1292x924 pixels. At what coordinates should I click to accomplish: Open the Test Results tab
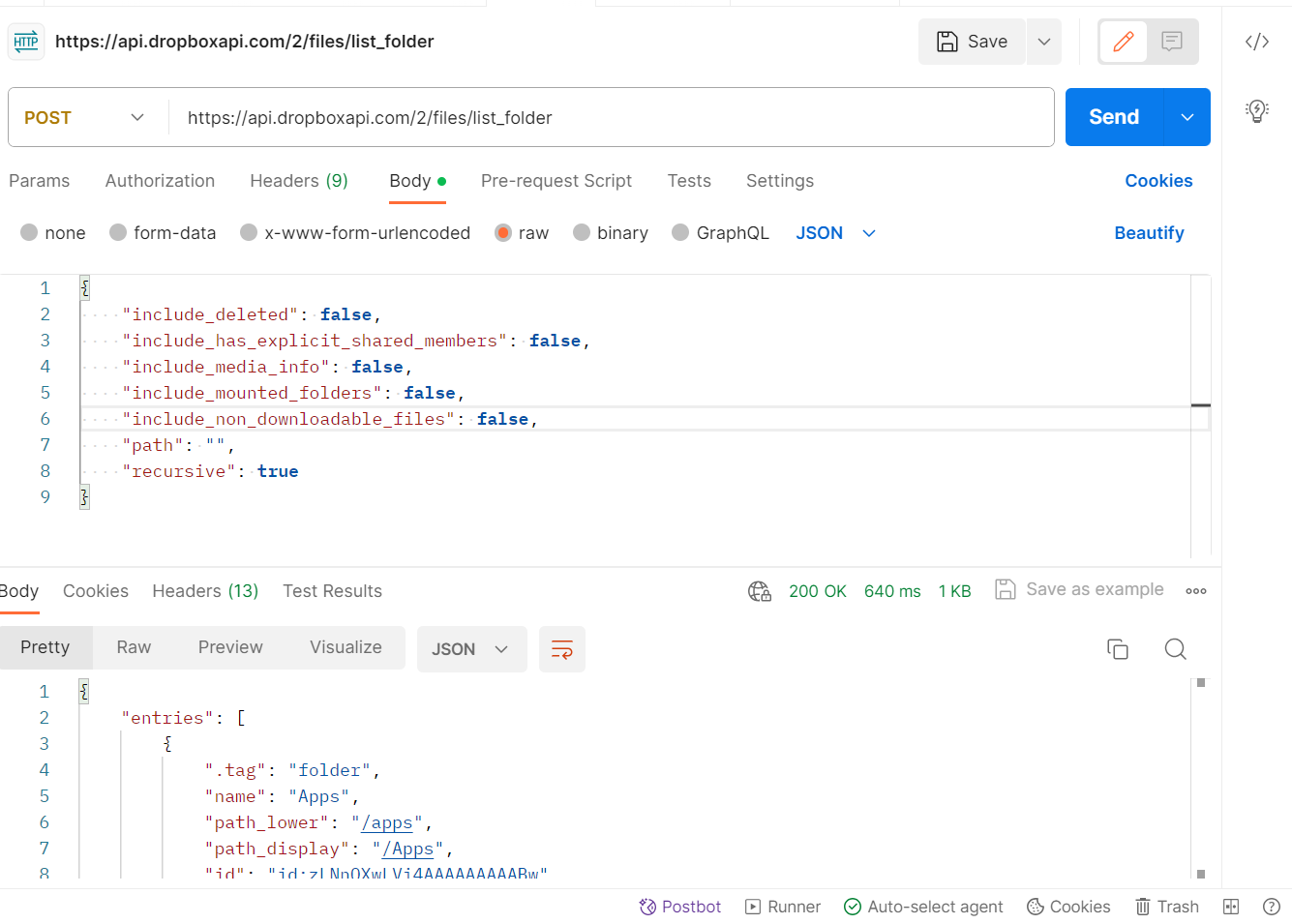coord(332,591)
